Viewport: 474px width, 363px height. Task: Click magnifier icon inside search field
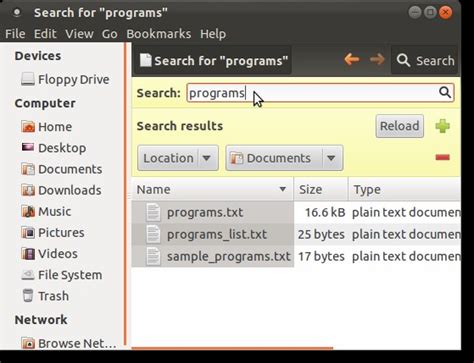pyautogui.click(x=445, y=92)
